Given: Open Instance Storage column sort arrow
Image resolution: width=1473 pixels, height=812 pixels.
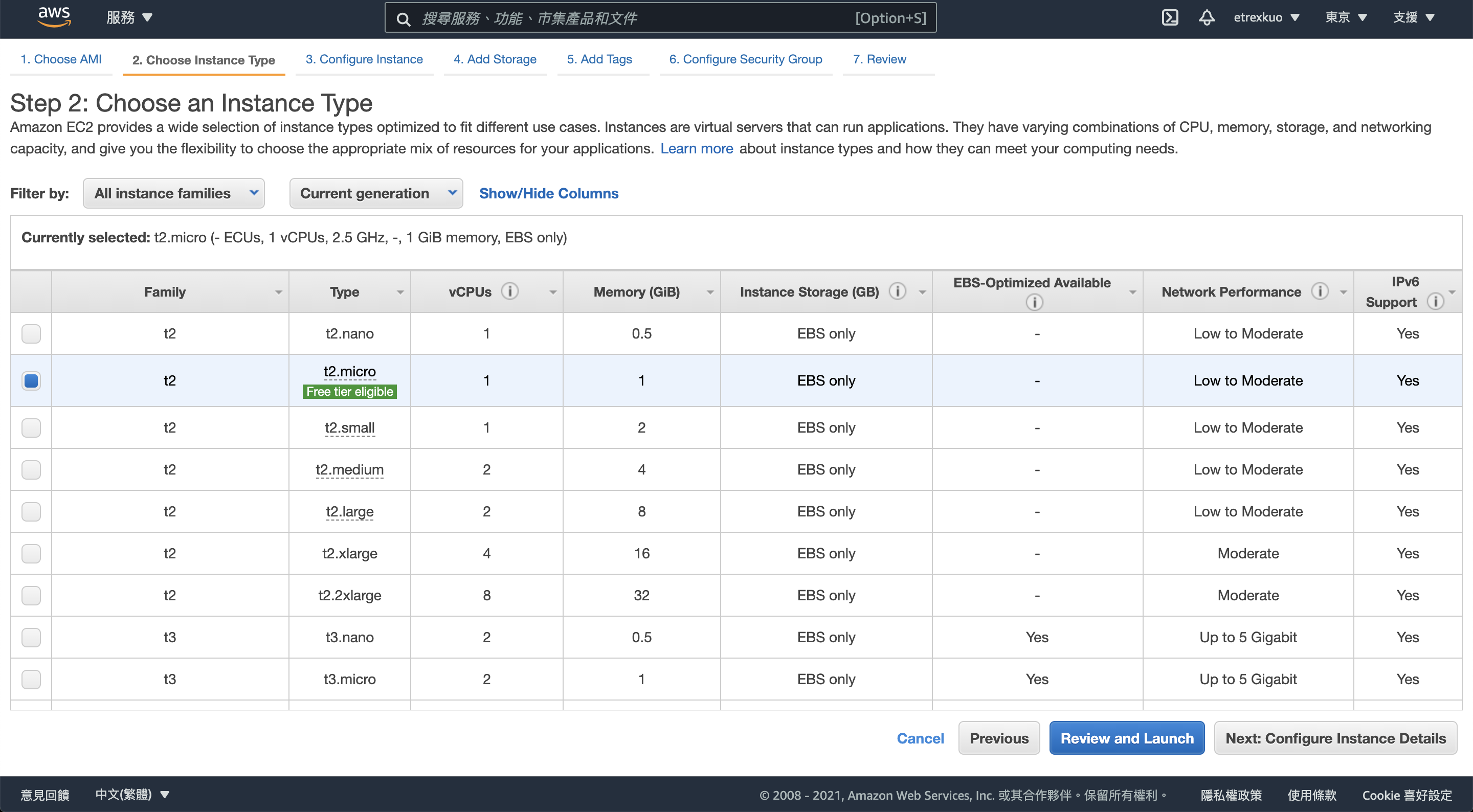Looking at the screenshot, I should 922,292.
